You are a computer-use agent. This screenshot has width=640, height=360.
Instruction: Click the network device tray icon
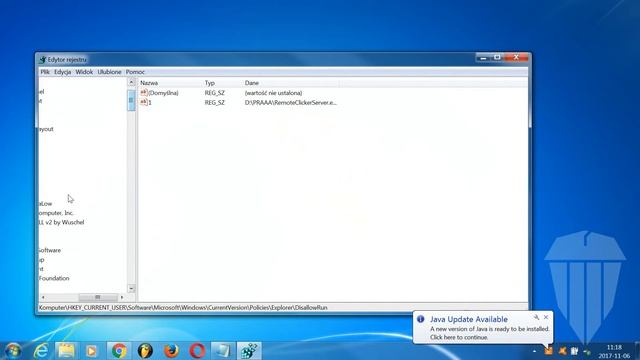click(587, 351)
